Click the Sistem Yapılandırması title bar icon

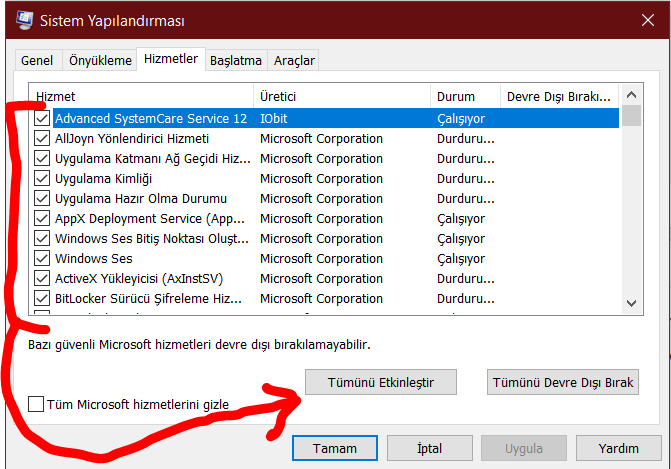tap(18, 20)
